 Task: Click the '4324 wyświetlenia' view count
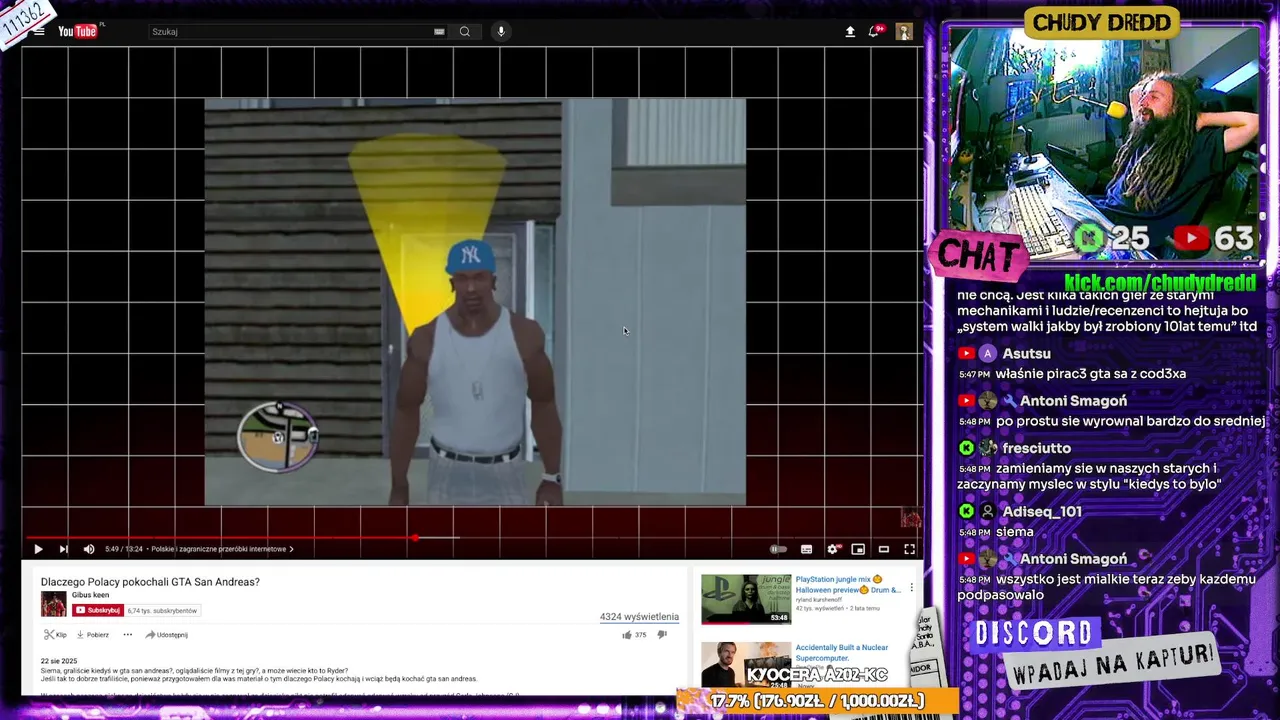(639, 617)
